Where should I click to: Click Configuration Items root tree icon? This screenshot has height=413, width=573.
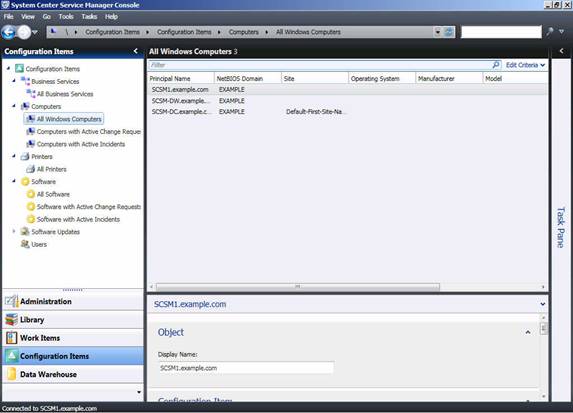pos(19,69)
